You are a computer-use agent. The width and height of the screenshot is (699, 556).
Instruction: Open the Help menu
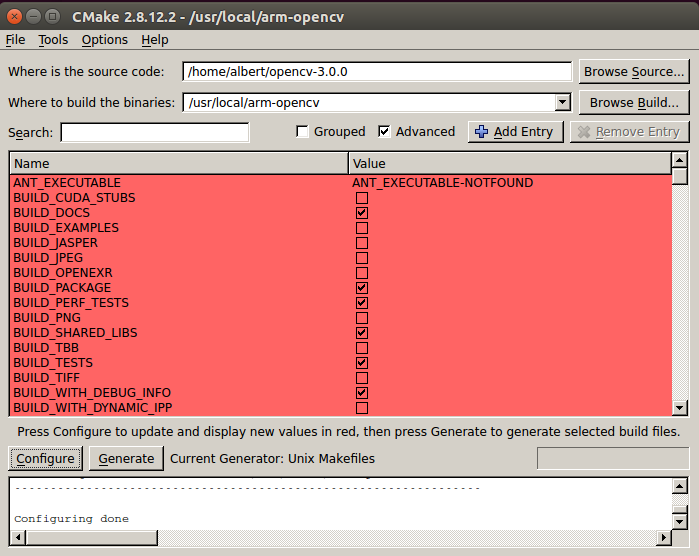(x=155, y=40)
